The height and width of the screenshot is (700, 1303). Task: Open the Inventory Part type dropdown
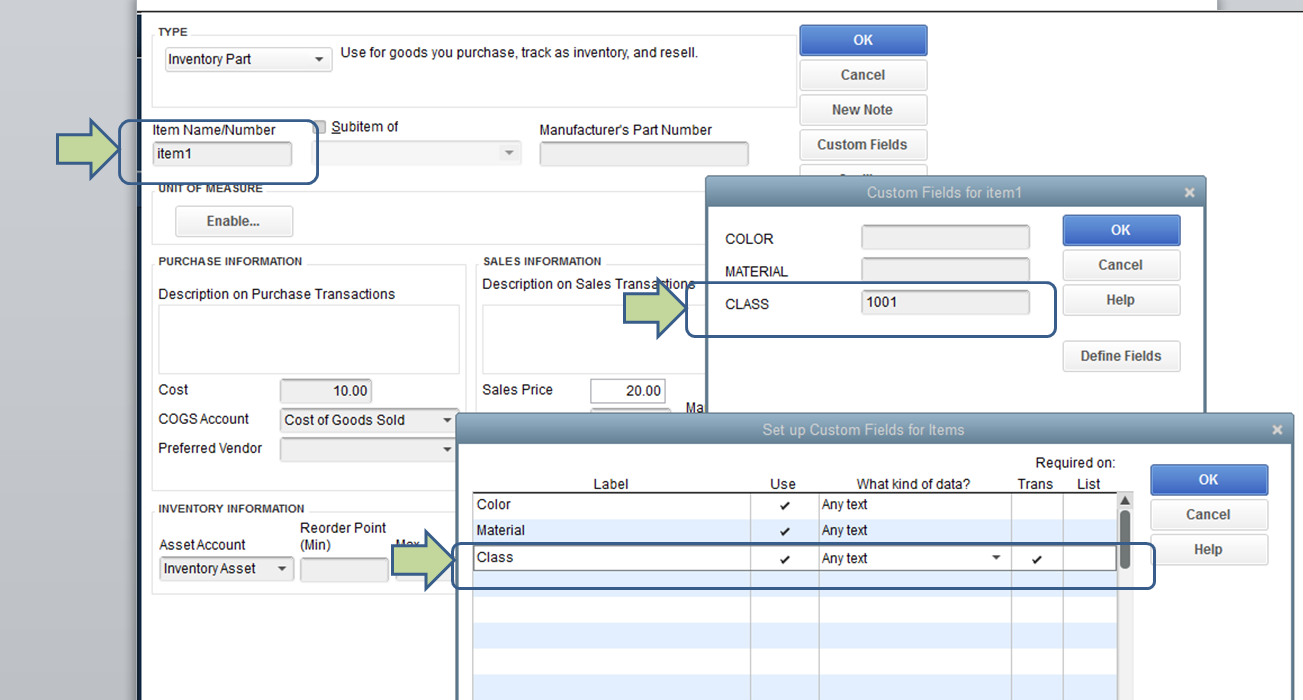(x=319, y=60)
